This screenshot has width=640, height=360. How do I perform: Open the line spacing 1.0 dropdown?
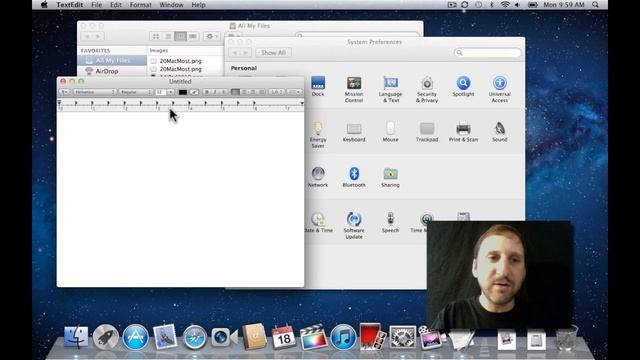click(x=276, y=92)
